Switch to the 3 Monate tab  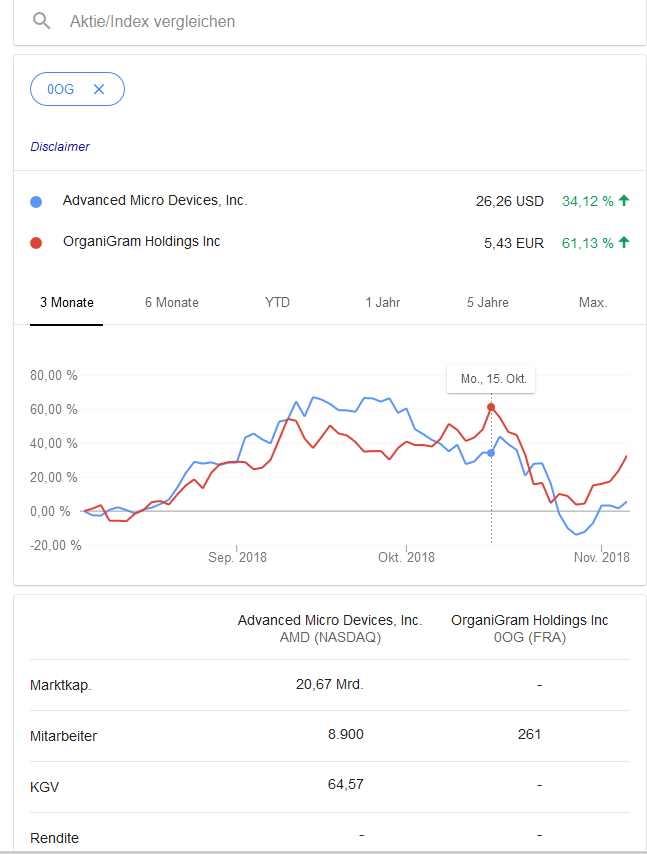pos(66,303)
